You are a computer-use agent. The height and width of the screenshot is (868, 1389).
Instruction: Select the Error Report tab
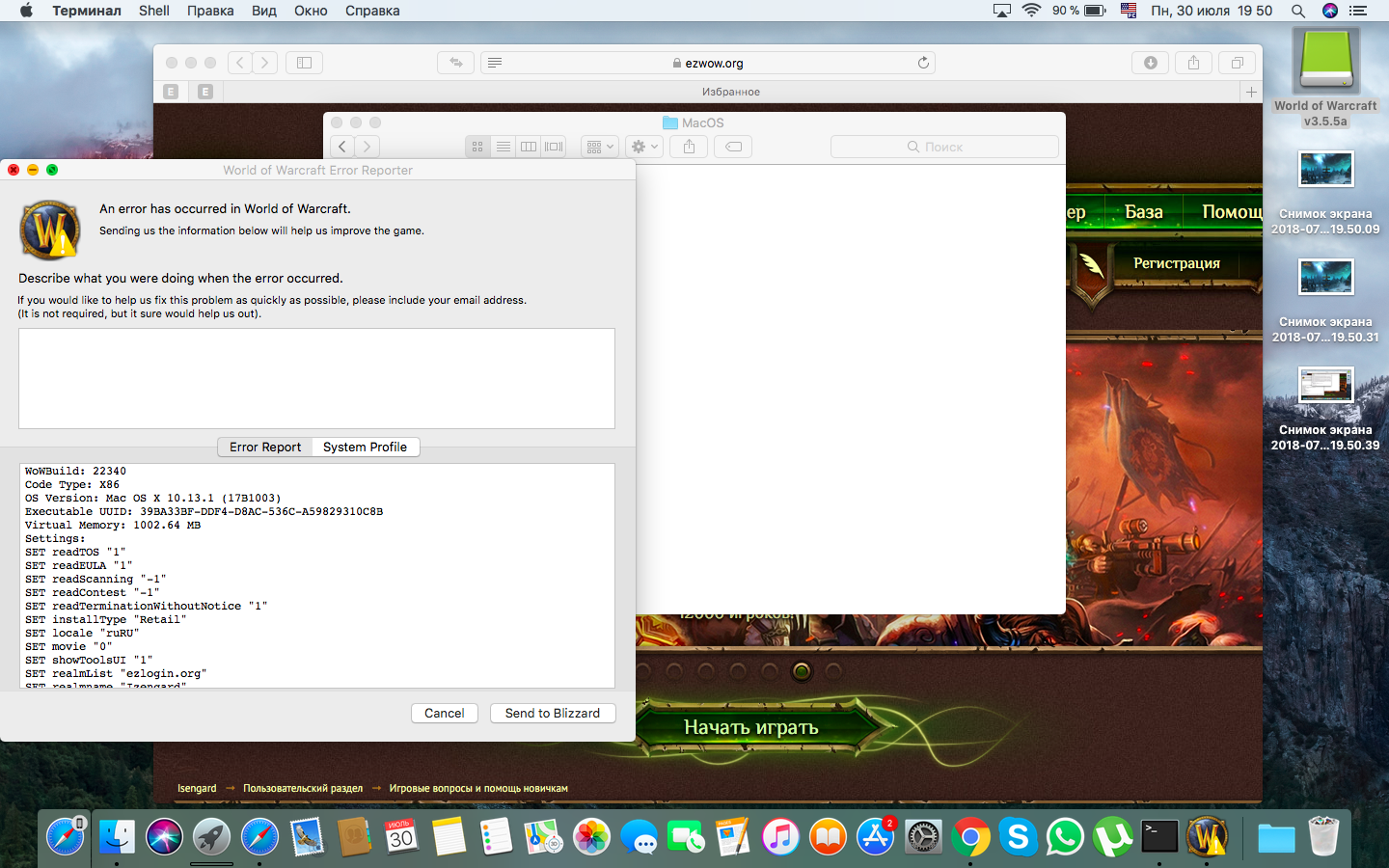coord(265,447)
